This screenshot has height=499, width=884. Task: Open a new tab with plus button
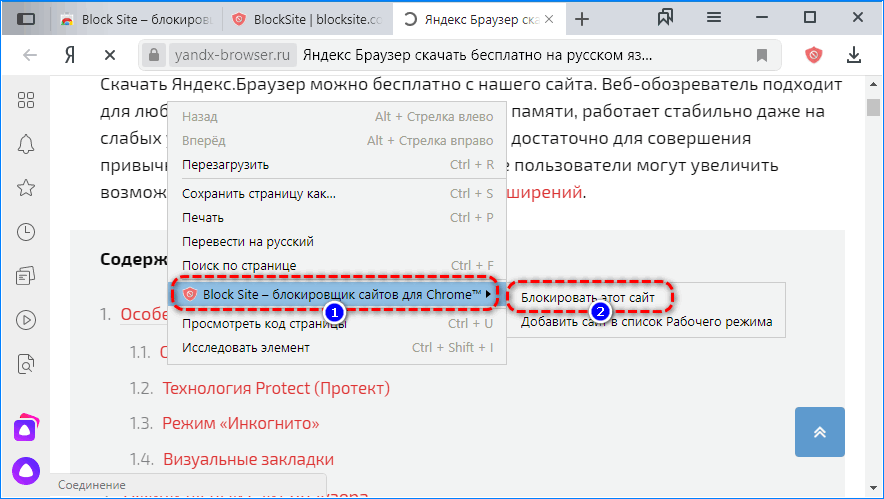(582, 20)
